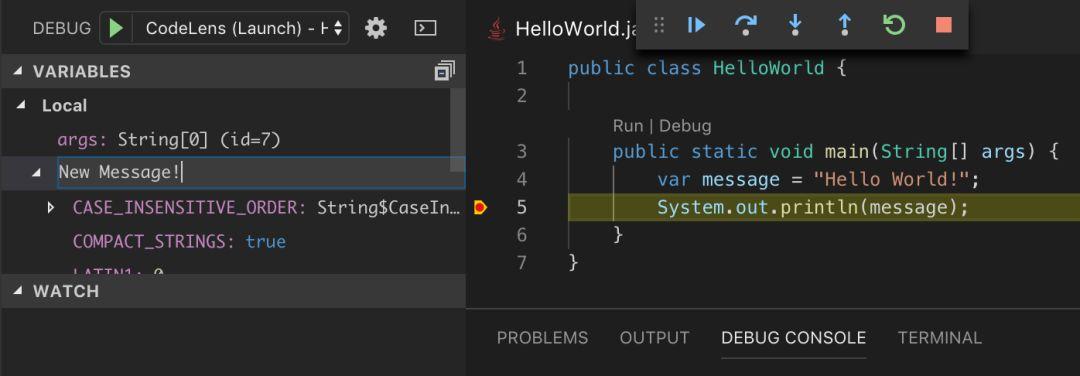Click the Step Into arrow icon

795,25
